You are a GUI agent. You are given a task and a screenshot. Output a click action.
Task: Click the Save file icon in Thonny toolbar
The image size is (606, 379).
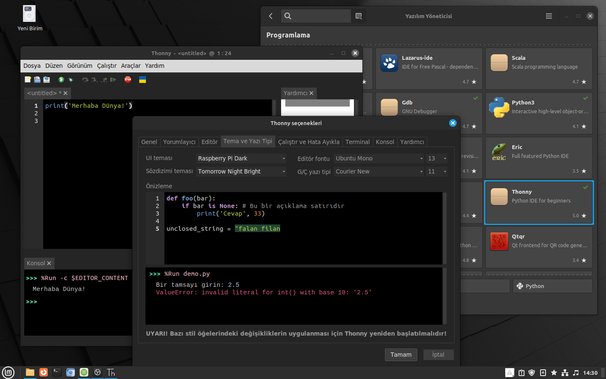[47, 80]
